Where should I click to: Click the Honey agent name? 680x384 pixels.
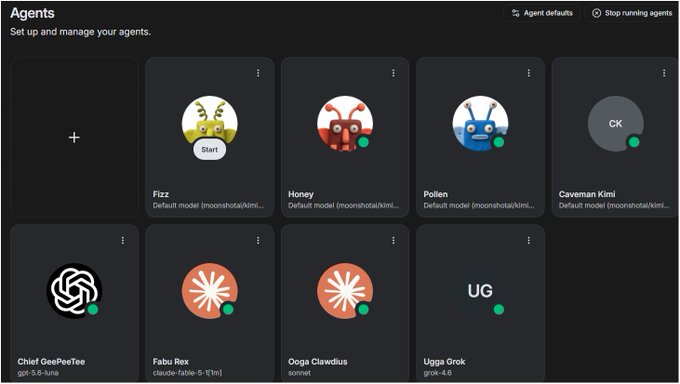301,194
